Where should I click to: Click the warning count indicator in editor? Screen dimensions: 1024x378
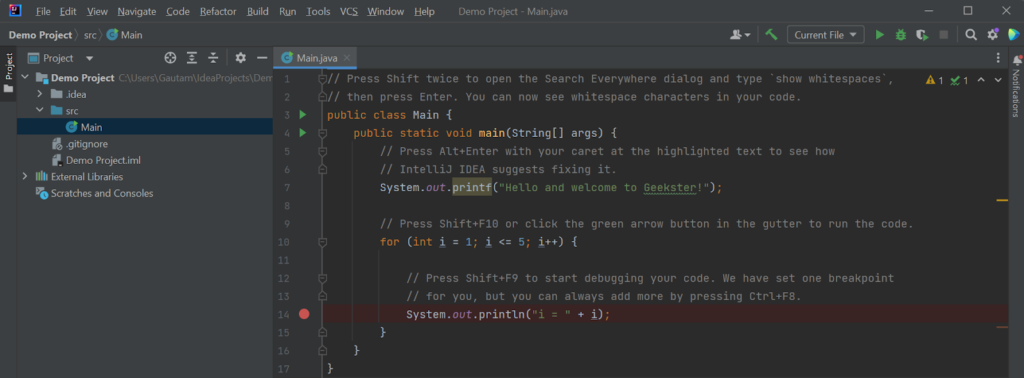pyautogui.click(x=935, y=80)
